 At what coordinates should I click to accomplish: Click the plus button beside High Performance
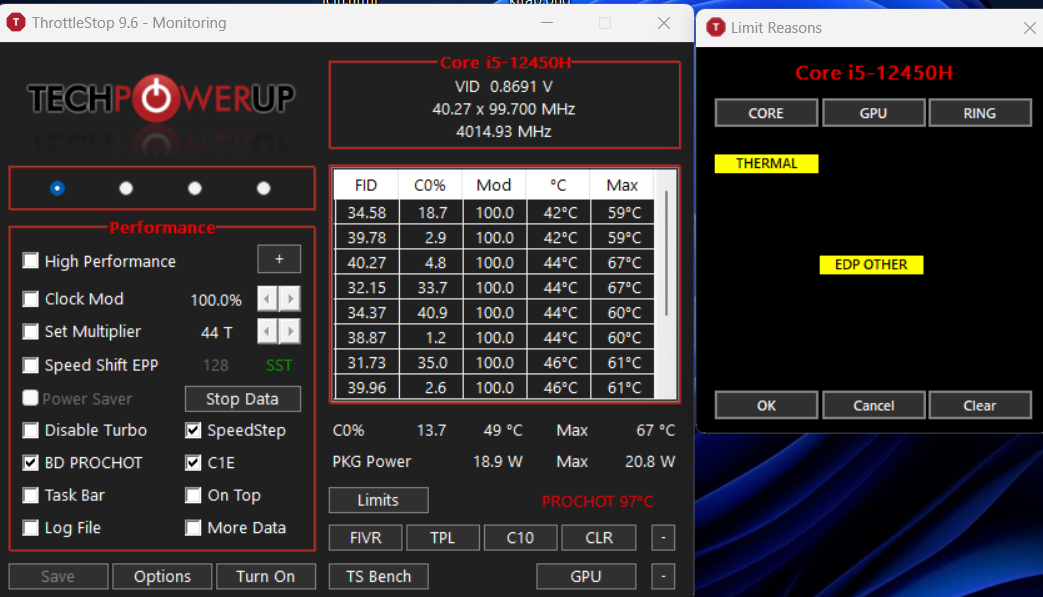(279, 259)
